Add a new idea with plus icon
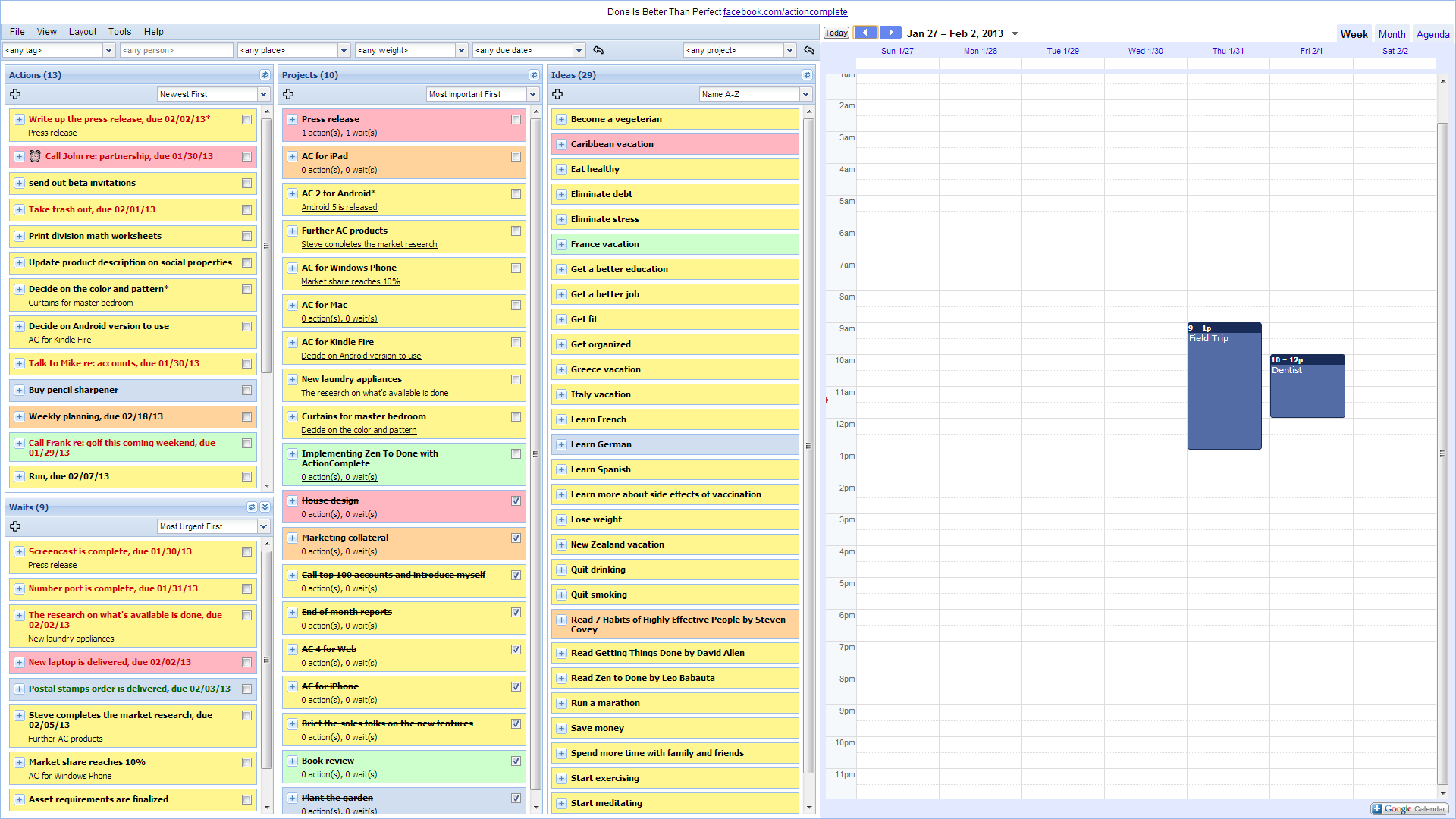1456x819 pixels. [557, 94]
